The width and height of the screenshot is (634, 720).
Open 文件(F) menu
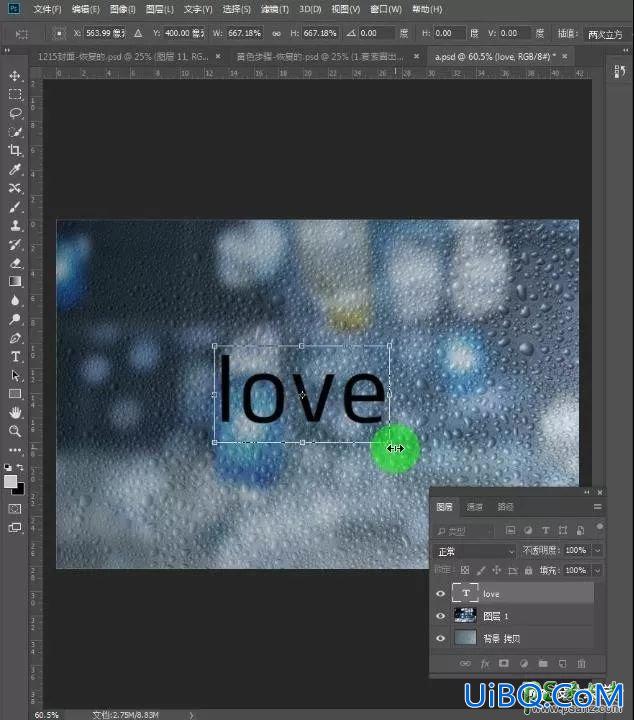[47, 9]
